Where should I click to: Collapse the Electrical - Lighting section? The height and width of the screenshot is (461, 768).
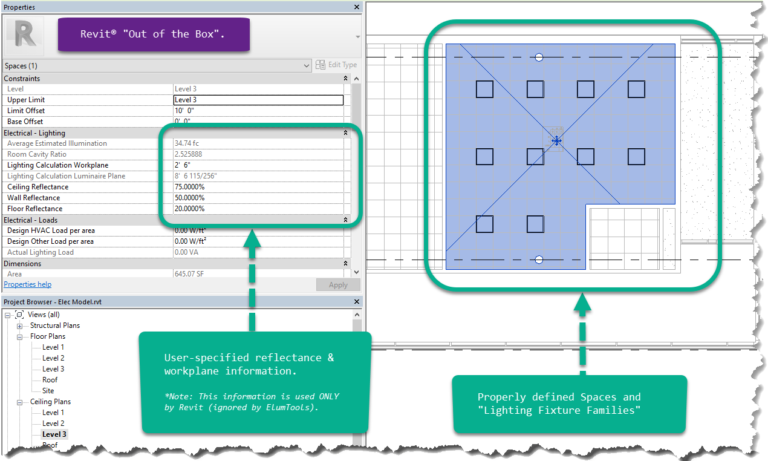tap(345, 133)
